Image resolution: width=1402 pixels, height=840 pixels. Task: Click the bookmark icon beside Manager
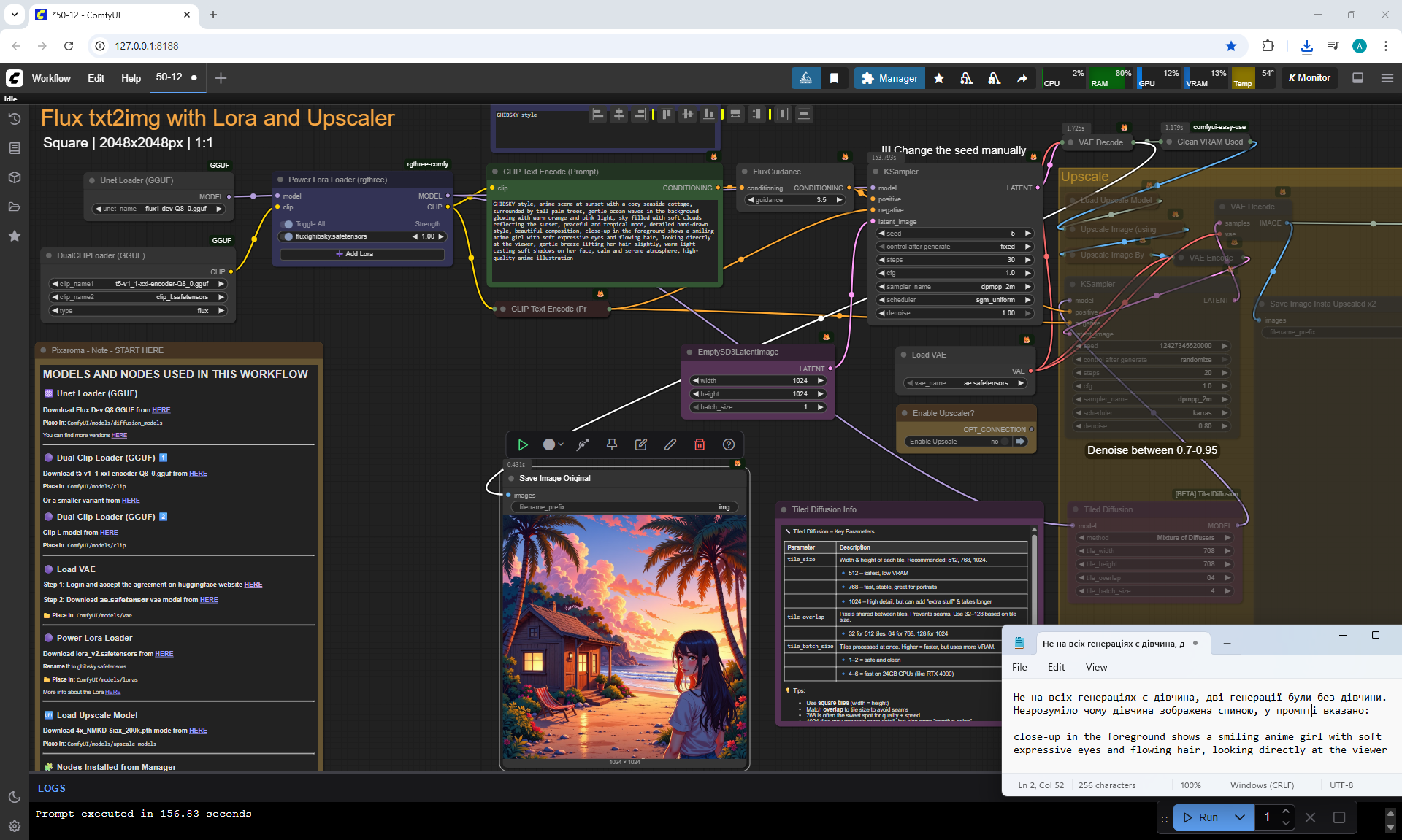tap(834, 78)
